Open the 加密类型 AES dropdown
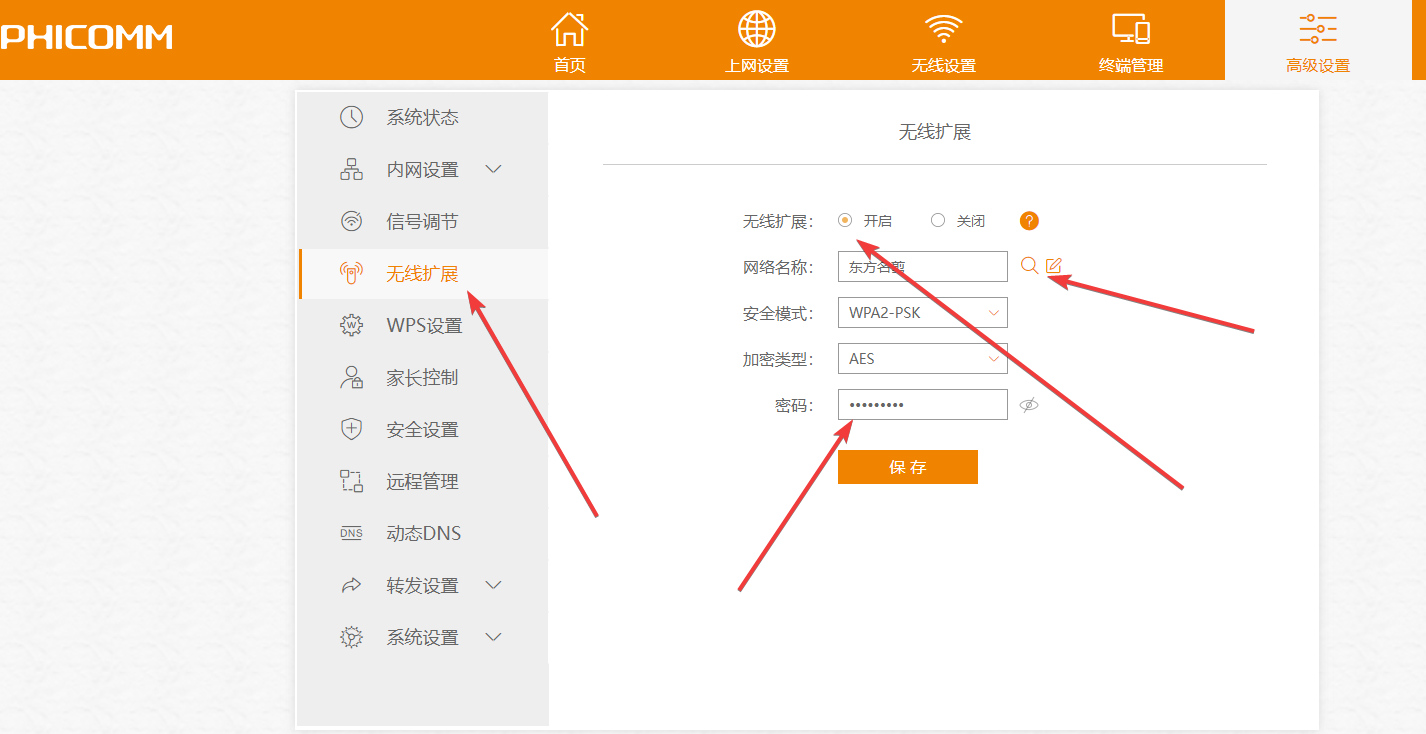Screen dimensions: 1426x734 point(922,358)
